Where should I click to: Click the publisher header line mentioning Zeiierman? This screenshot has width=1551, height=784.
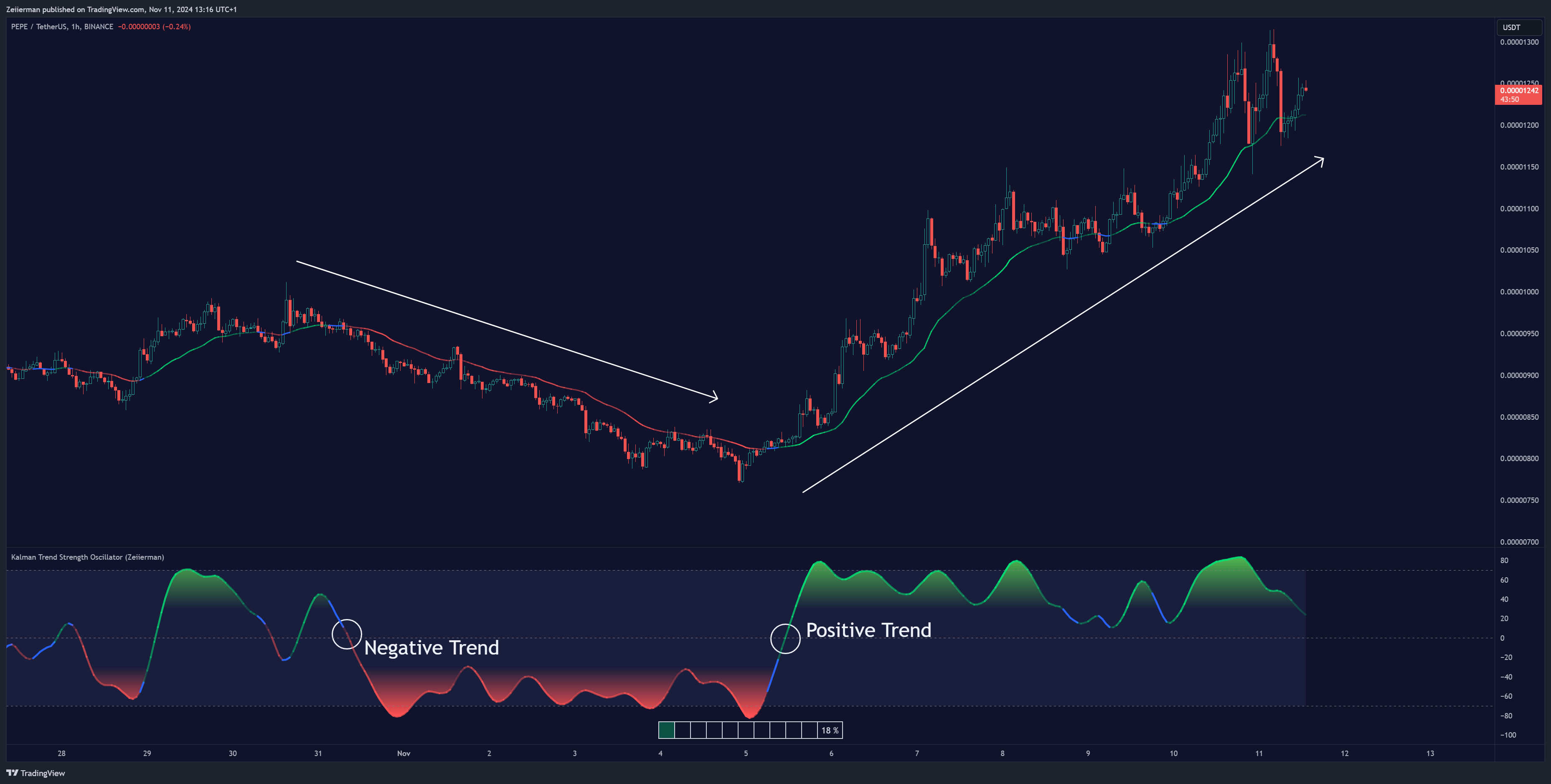[x=121, y=9]
